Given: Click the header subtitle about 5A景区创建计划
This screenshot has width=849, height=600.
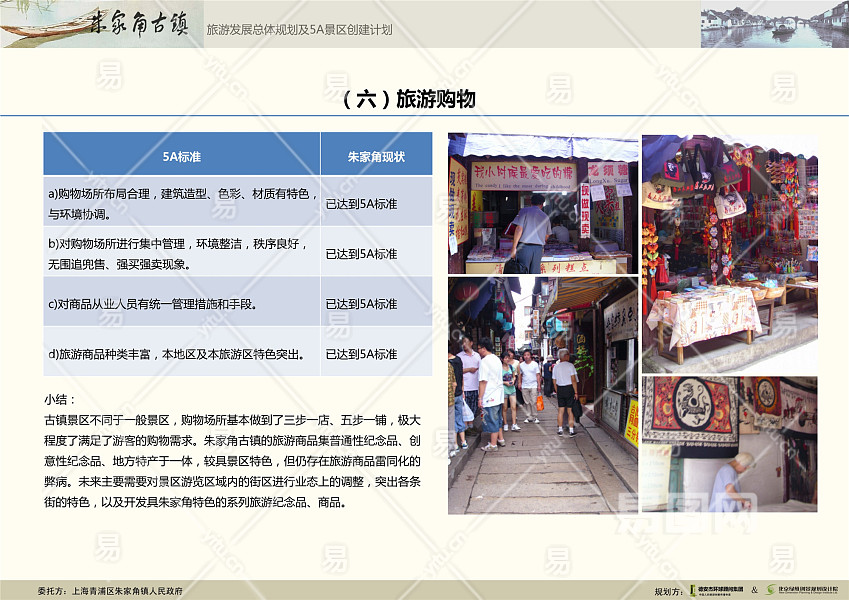Looking at the screenshot, I should 299,30.
